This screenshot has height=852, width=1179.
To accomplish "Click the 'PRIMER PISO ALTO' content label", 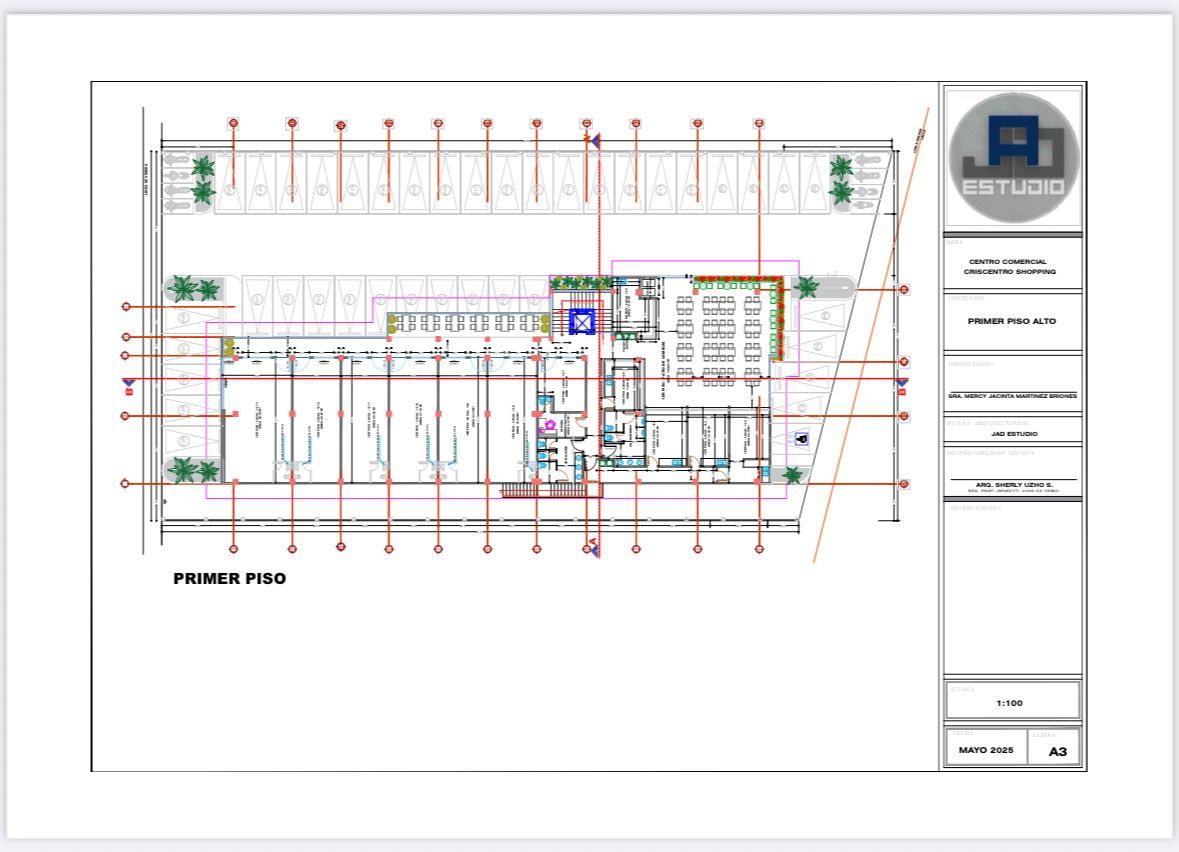I will click(x=1011, y=321).
